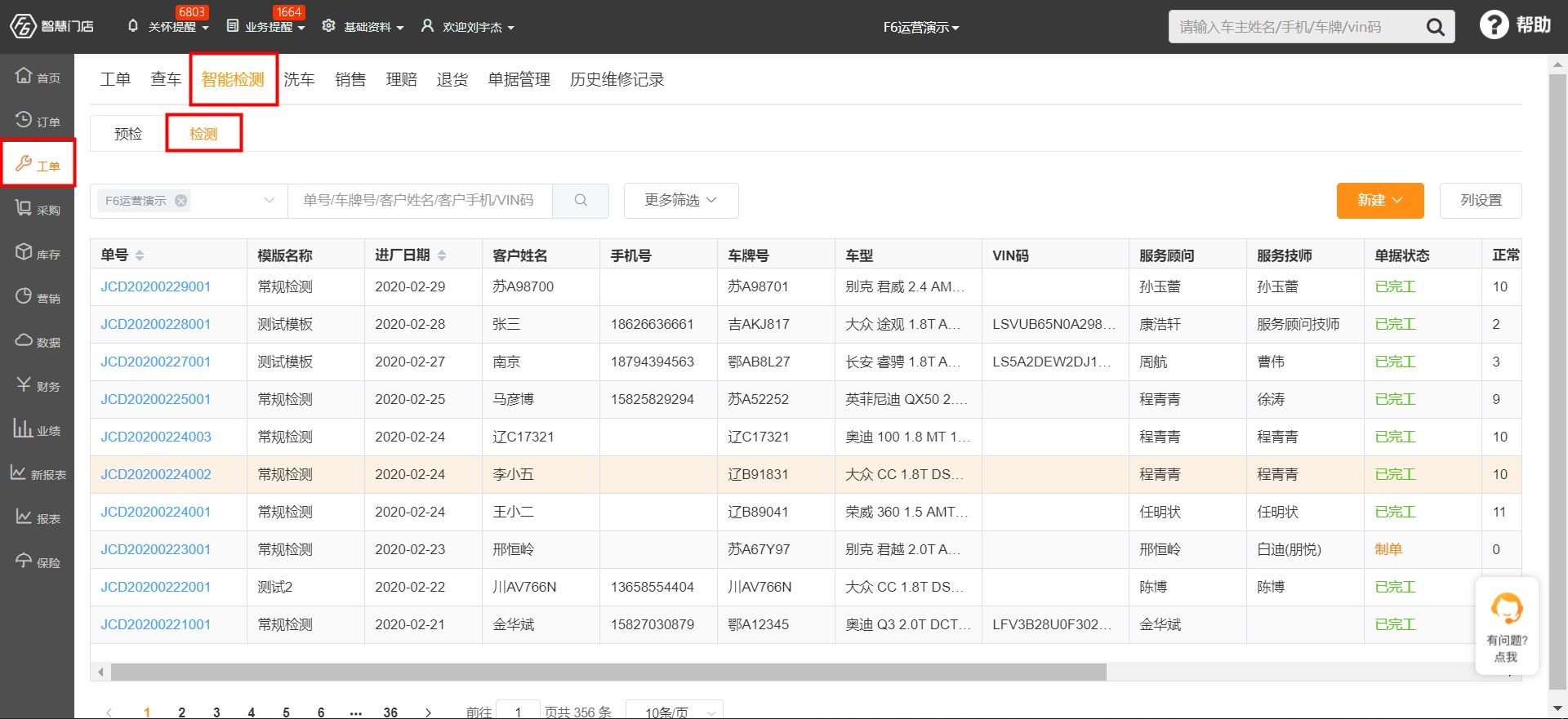Open the 订单 orders sidebar icon
This screenshot has height=719, width=1568.
coord(24,120)
